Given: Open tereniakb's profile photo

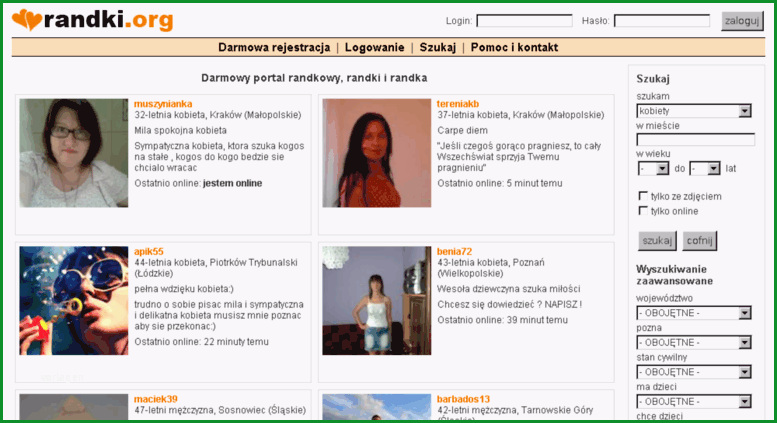Looking at the screenshot, I should (x=377, y=153).
